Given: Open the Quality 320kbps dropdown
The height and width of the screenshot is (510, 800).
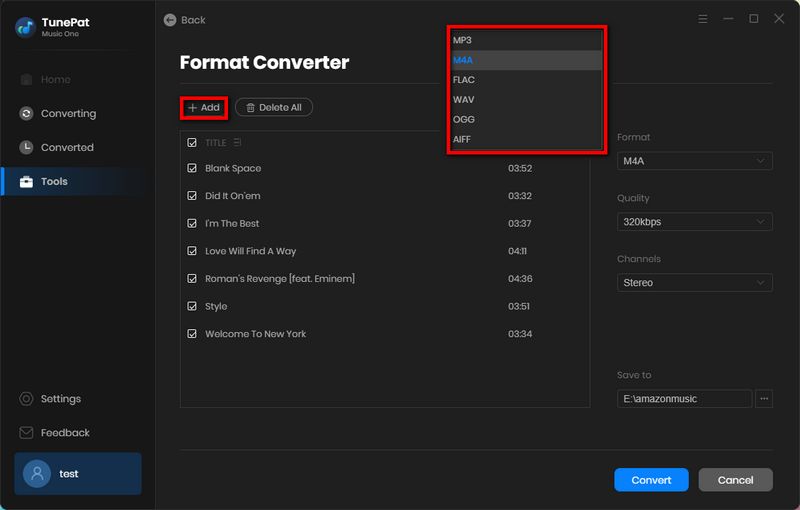Looking at the screenshot, I should coord(694,222).
